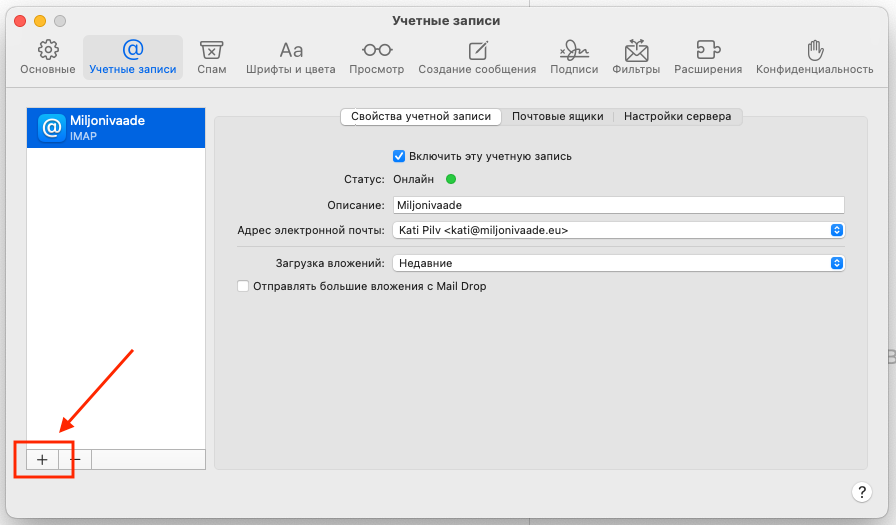Viewport: 896px width, 525px height.
Task: Open Шрифты и цвета preferences
Action: pos(290,57)
